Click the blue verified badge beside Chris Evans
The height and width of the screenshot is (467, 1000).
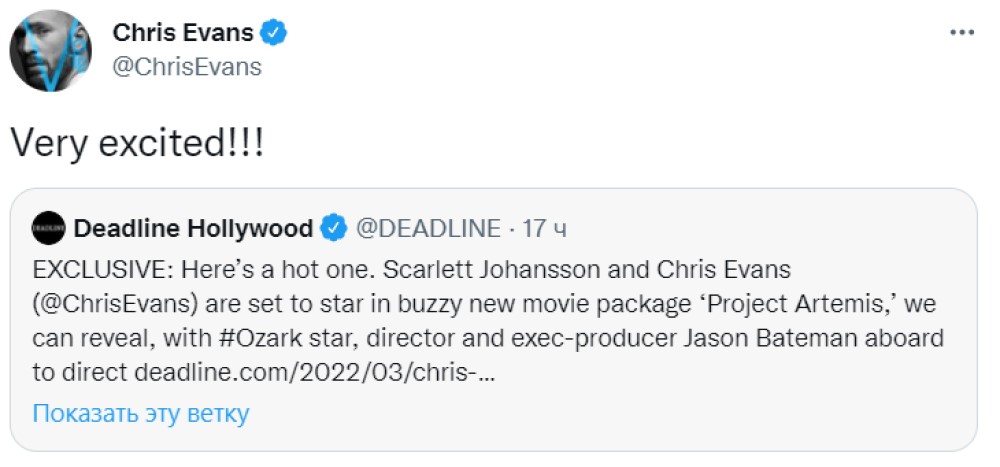274,32
